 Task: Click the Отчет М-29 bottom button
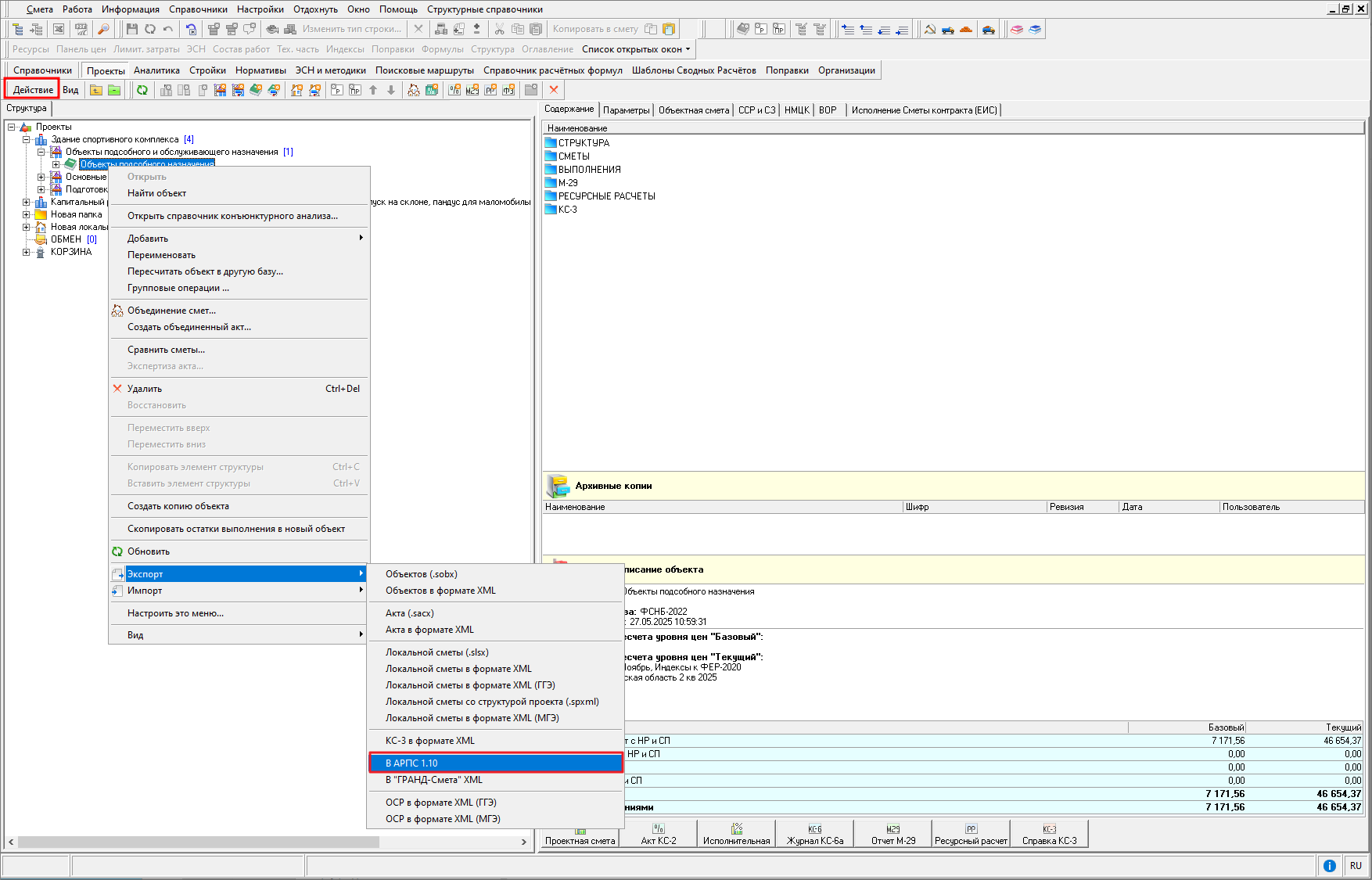pos(893,834)
